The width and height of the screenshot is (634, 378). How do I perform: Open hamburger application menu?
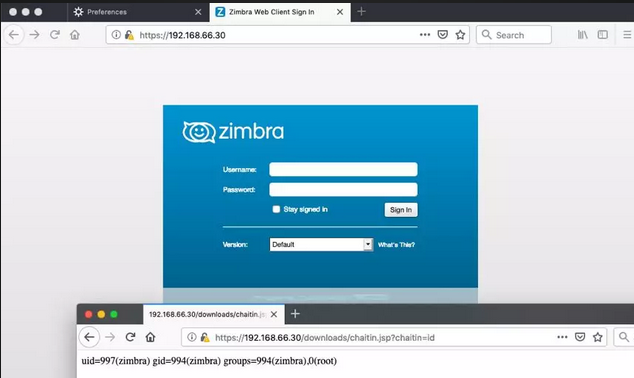627,35
